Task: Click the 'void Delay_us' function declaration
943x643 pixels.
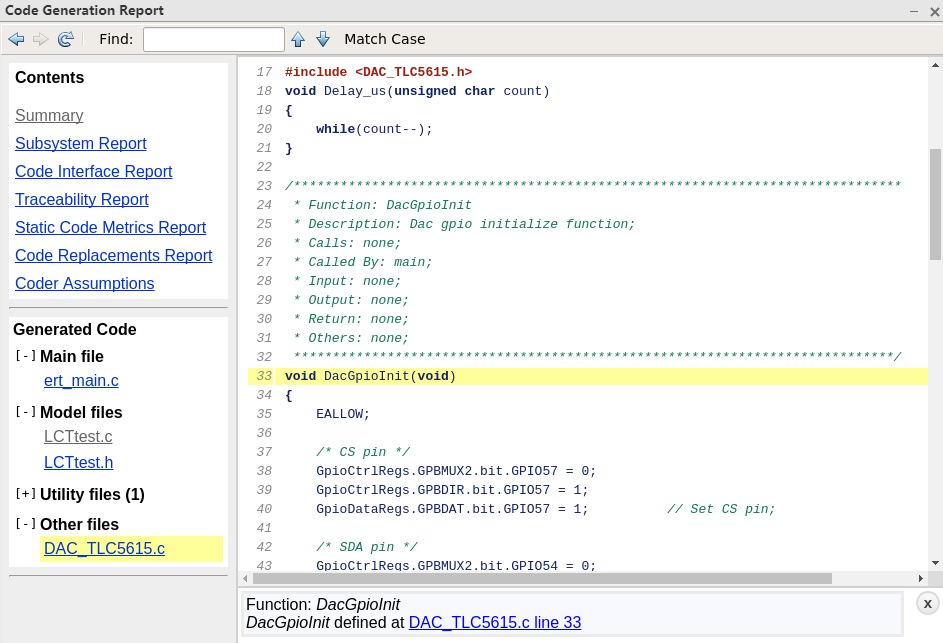Action: [417, 91]
